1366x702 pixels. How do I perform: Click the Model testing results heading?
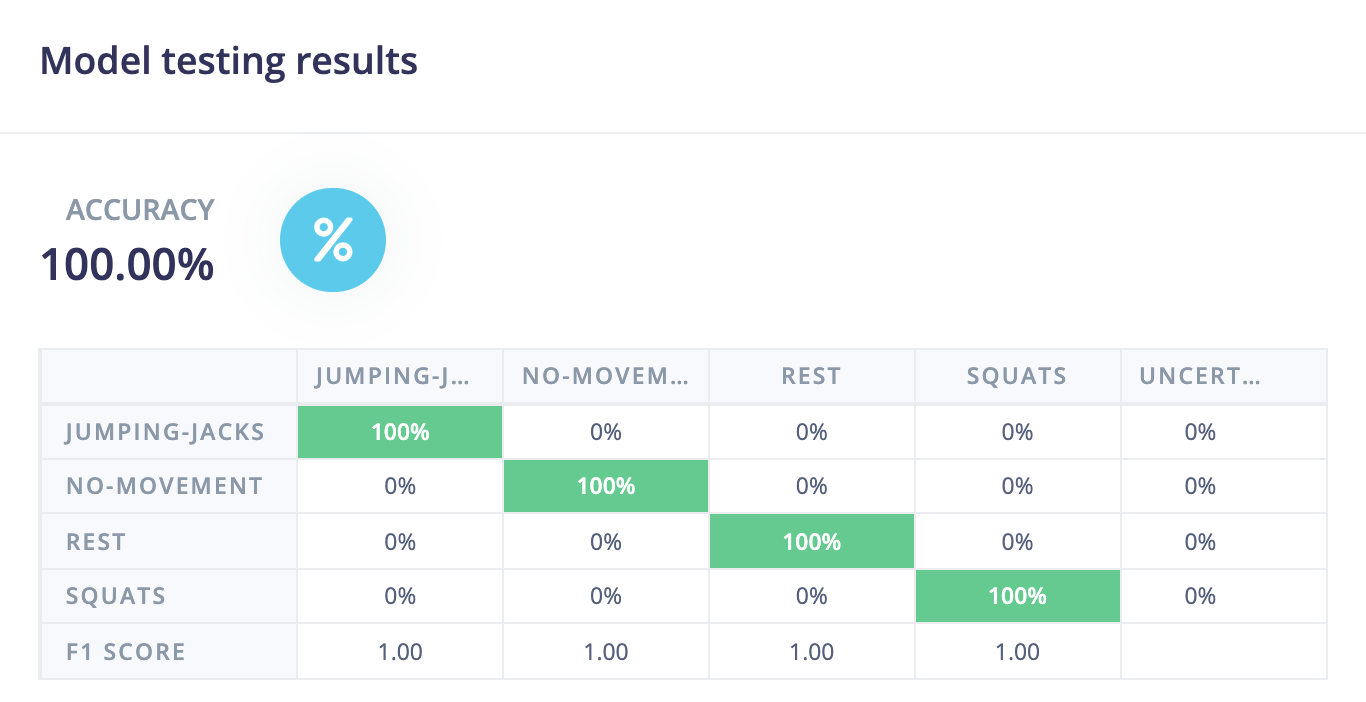tap(229, 62)
